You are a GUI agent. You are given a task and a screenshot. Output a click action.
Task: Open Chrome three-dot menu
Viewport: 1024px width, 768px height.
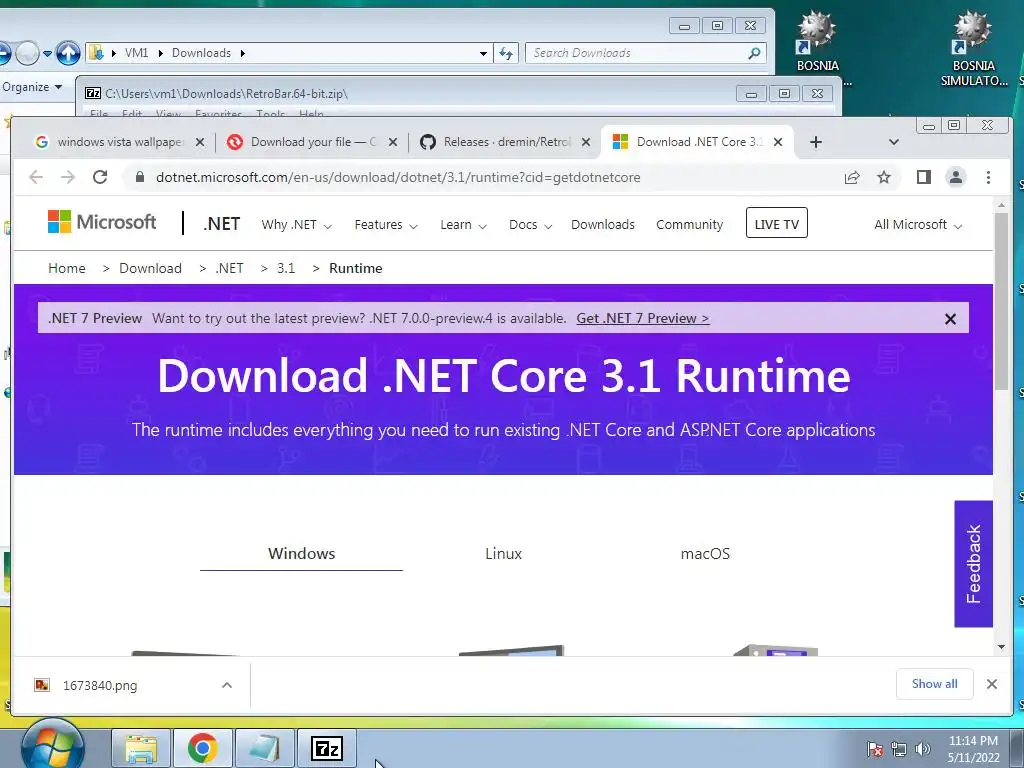(988, 177)
